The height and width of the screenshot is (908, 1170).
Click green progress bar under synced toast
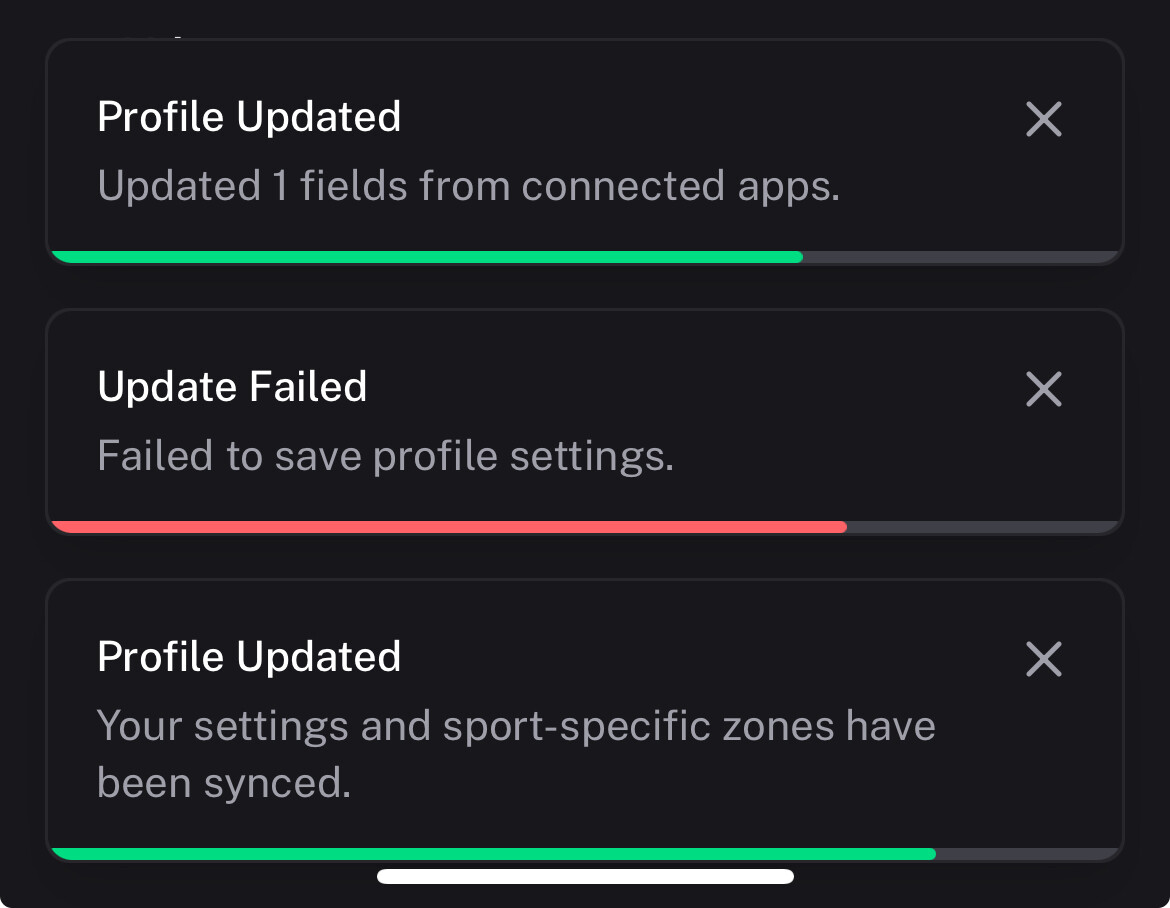(492, 854)
